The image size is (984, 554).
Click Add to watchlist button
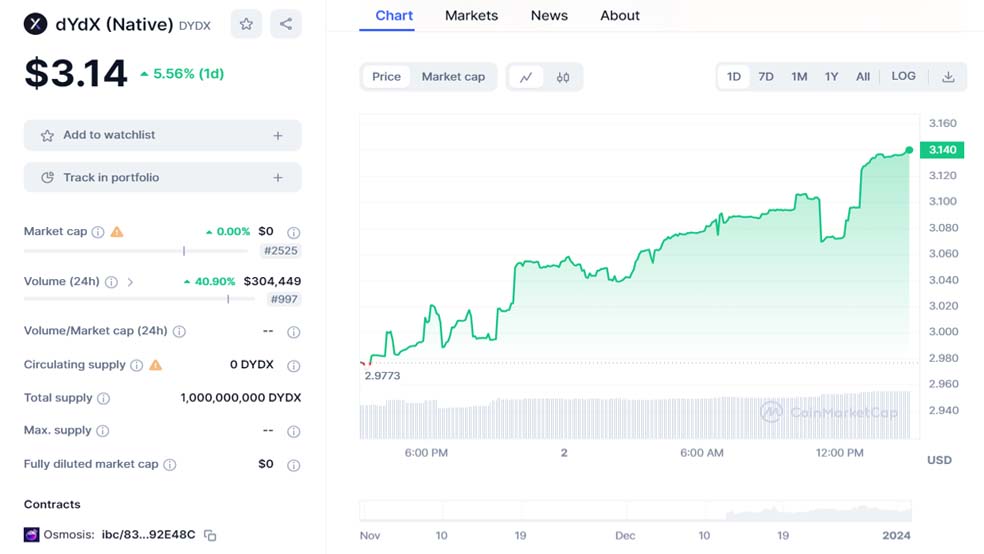coord(163,135)
